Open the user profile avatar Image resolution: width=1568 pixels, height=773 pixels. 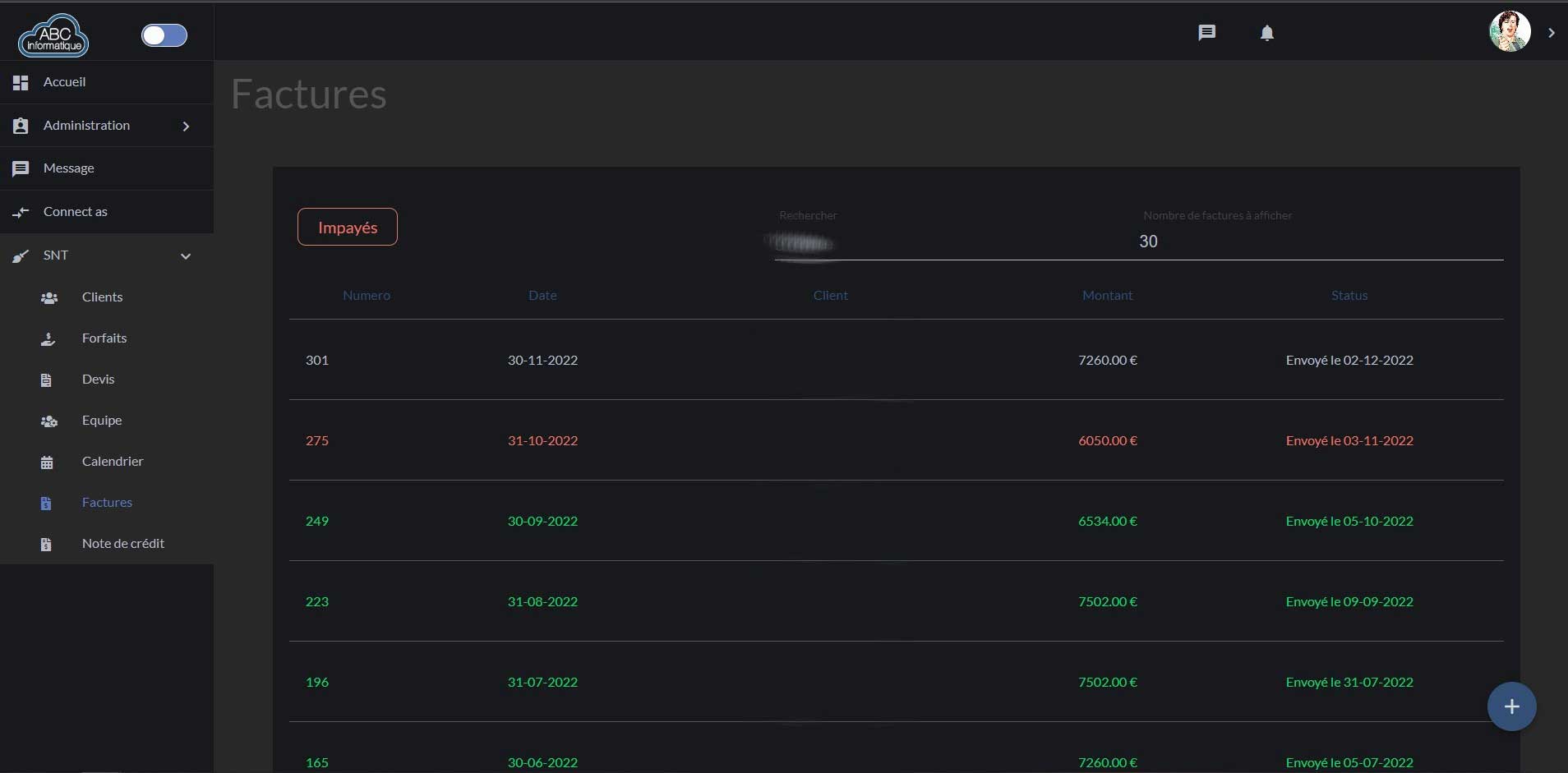point(1510,32)
